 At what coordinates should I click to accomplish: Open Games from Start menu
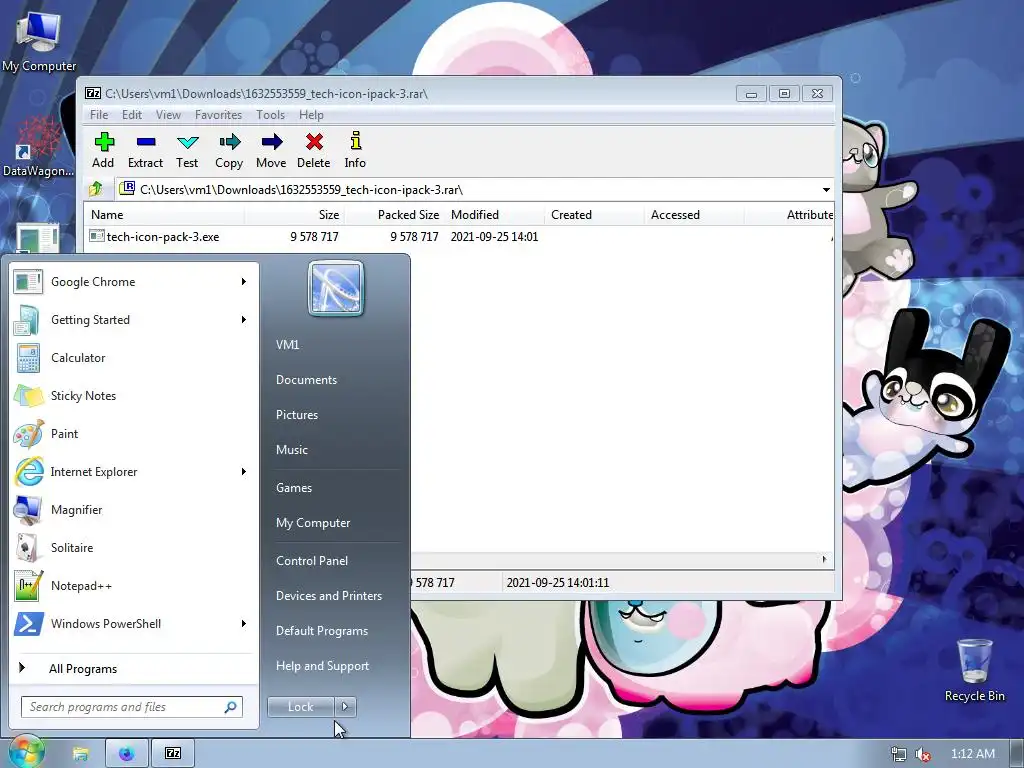click(294, 488)
